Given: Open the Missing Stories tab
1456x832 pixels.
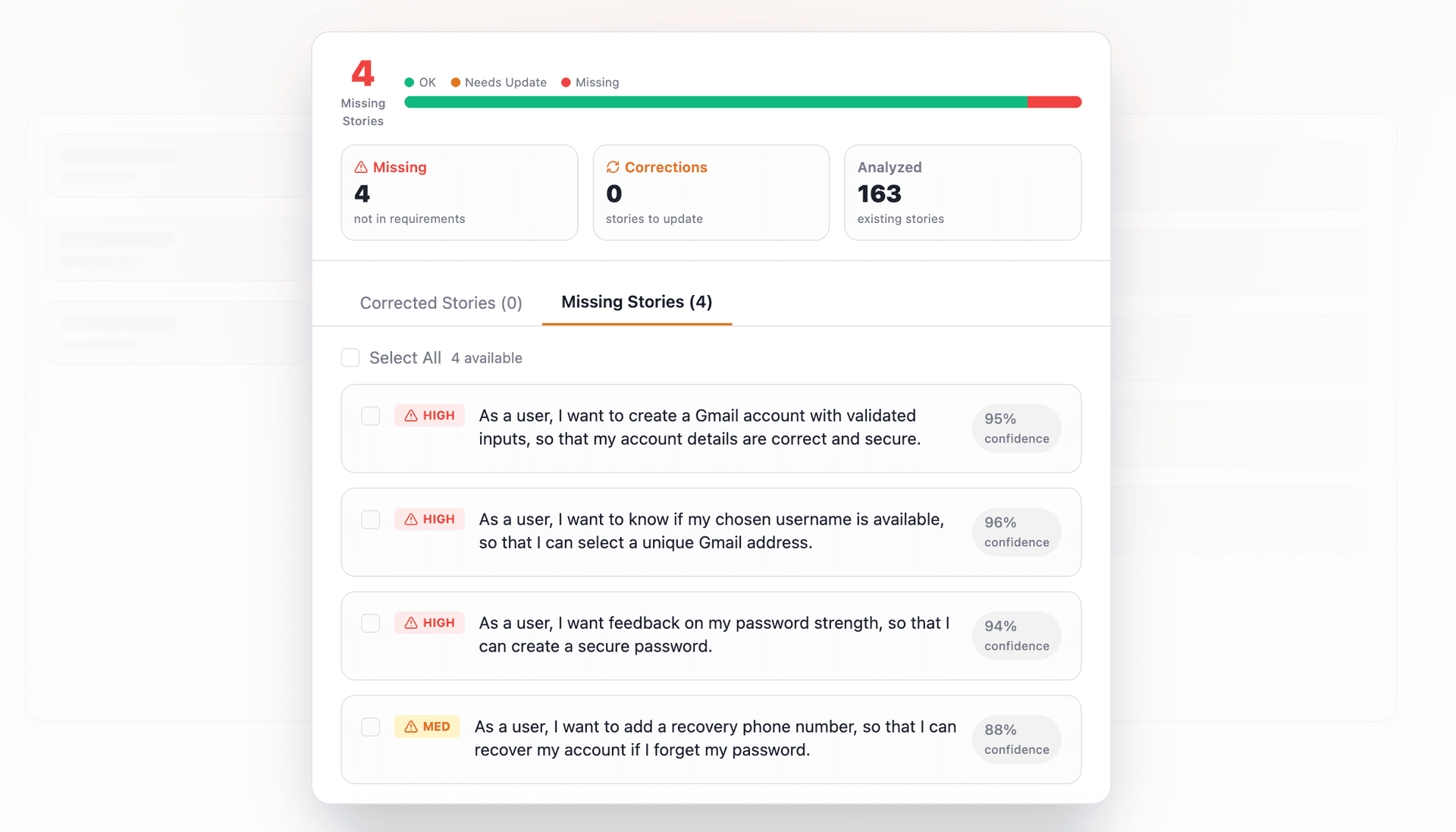Looking at the screenshot, I should (x=636, y=302).
